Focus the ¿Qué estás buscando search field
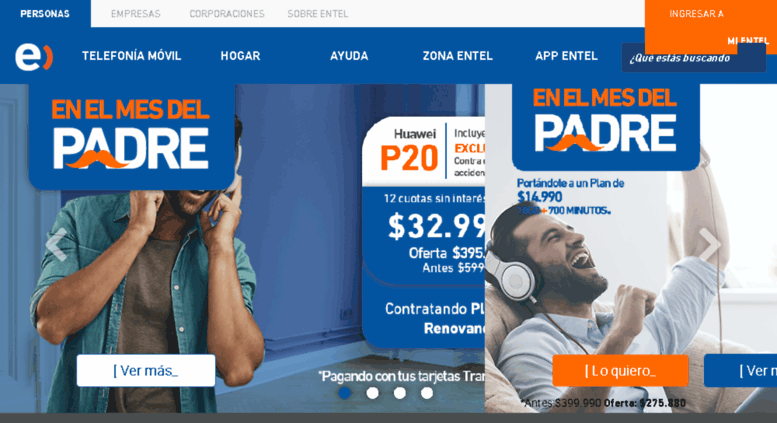This screenshot has height=423, width=777. (694, 58)
